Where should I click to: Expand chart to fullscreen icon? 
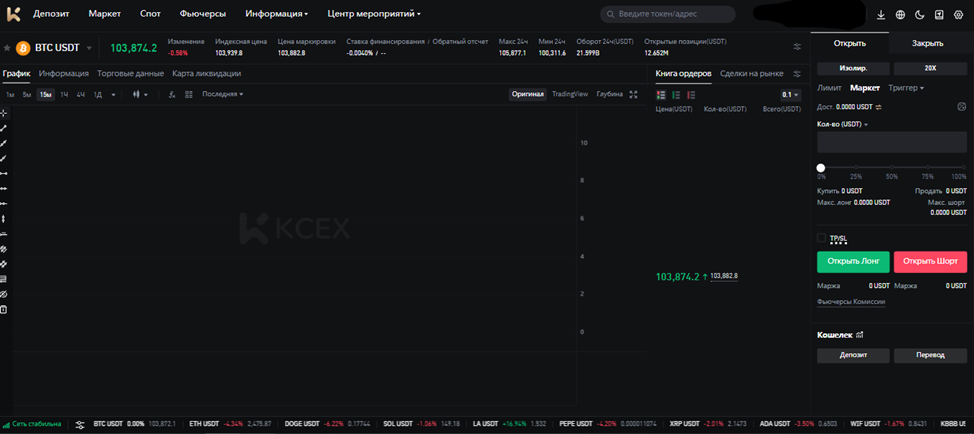click(634, 94)
